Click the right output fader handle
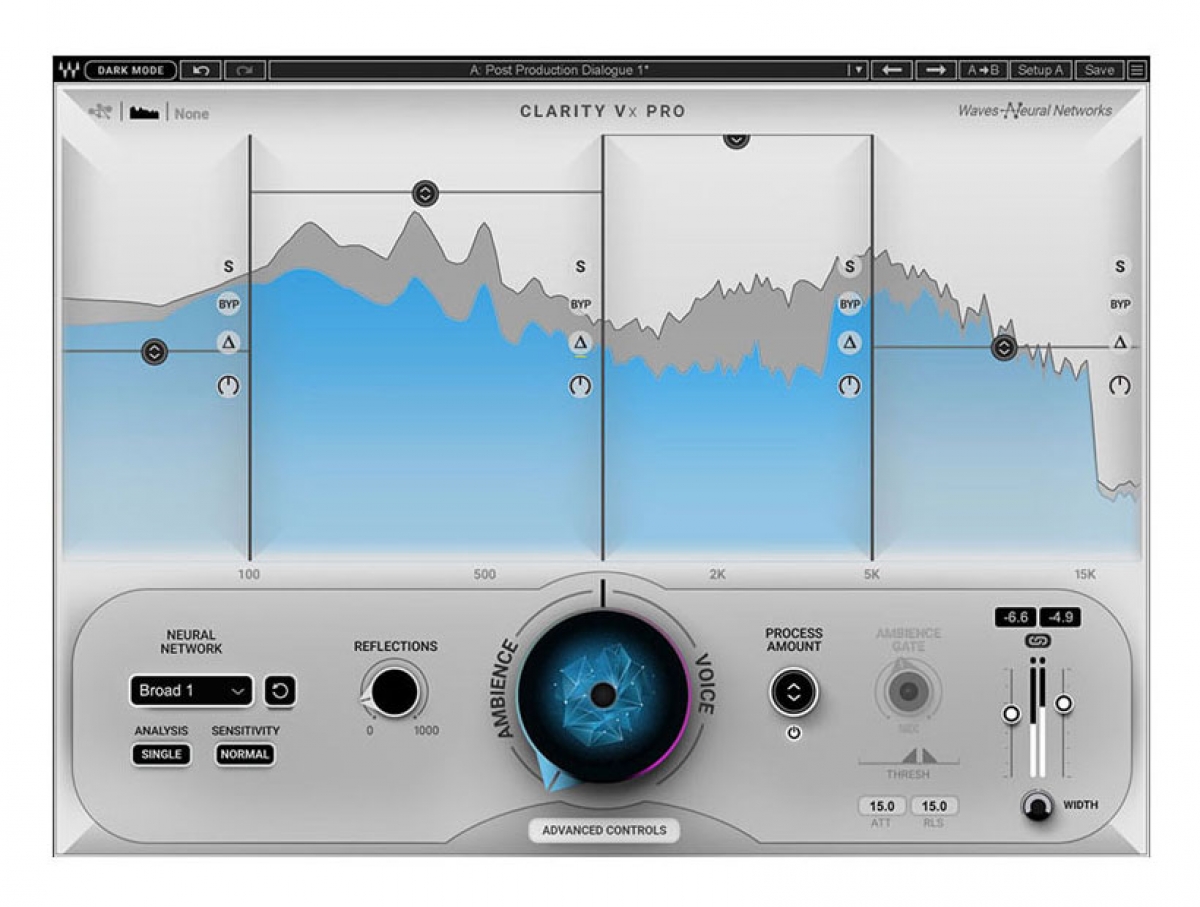Image resolution: width=1200 pixels, height=907 pixels. tap(1064, 704)
